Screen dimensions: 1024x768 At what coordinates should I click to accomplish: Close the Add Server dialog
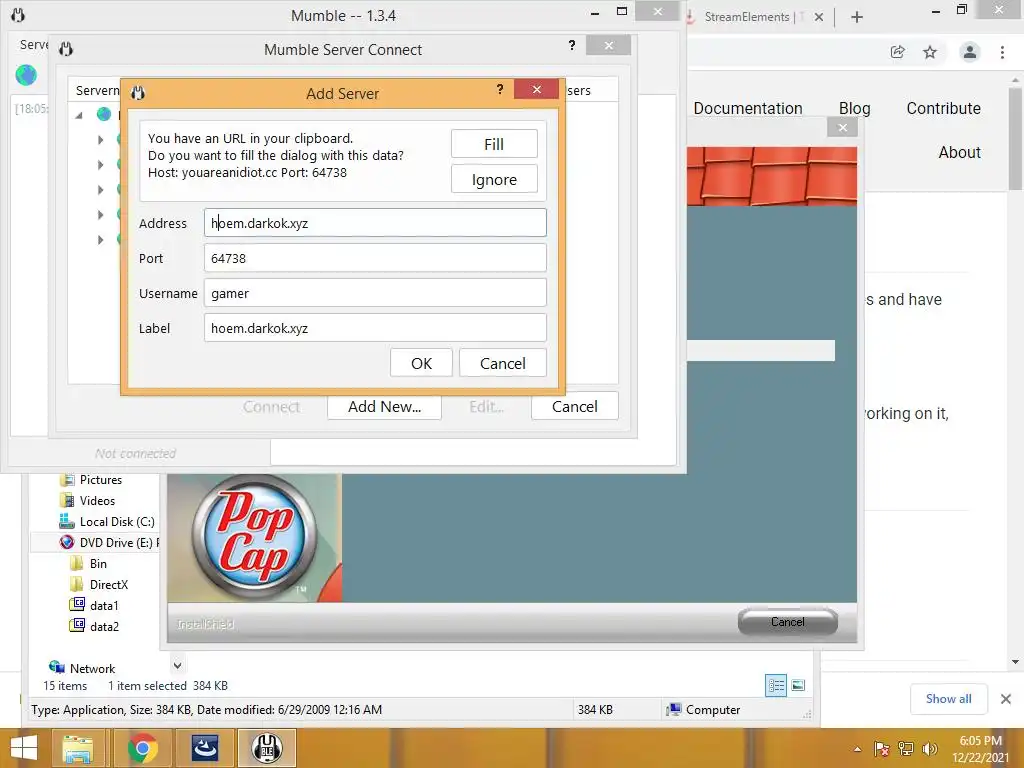click(536, 89)
